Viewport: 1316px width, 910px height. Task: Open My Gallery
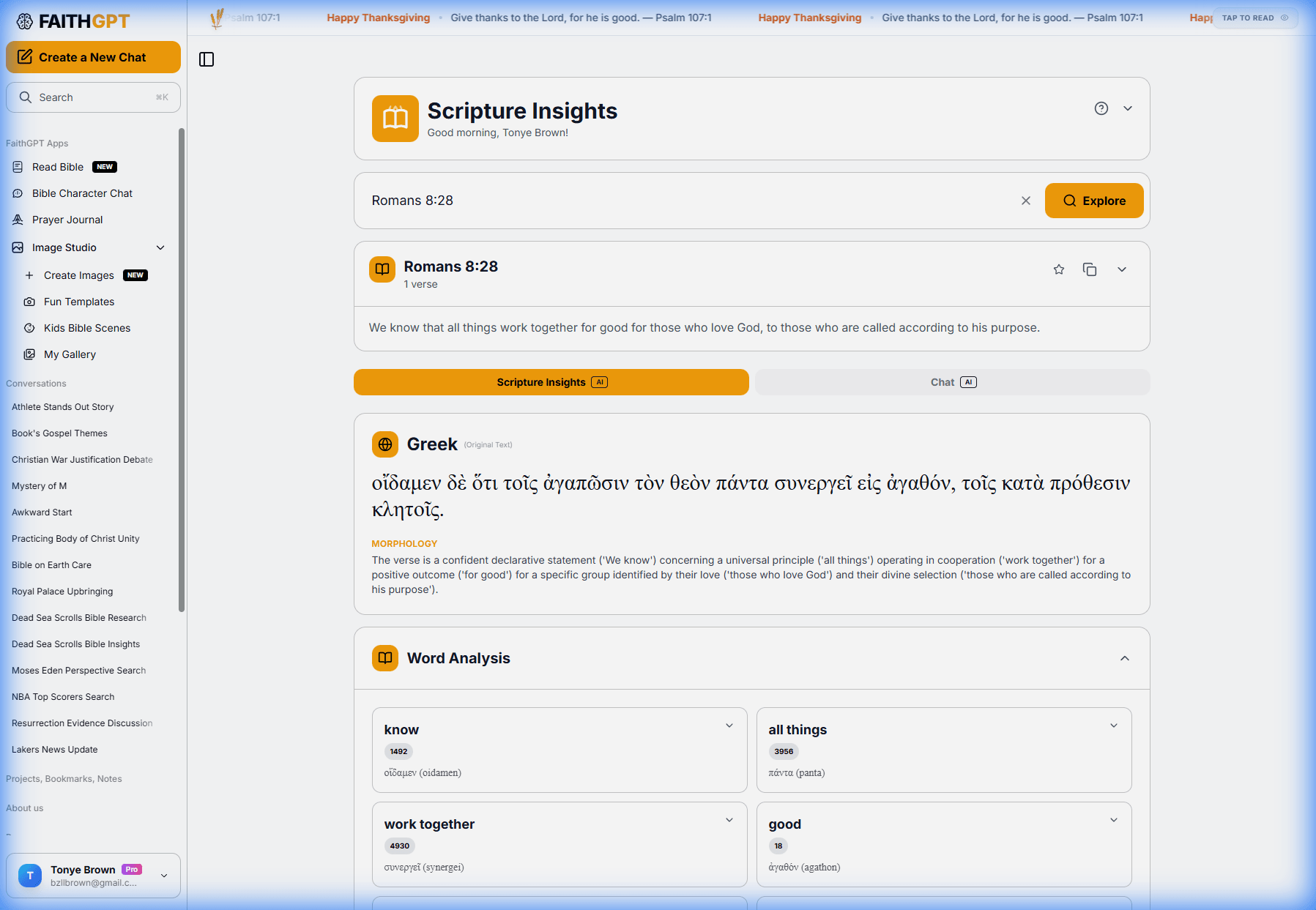(70, 354)
